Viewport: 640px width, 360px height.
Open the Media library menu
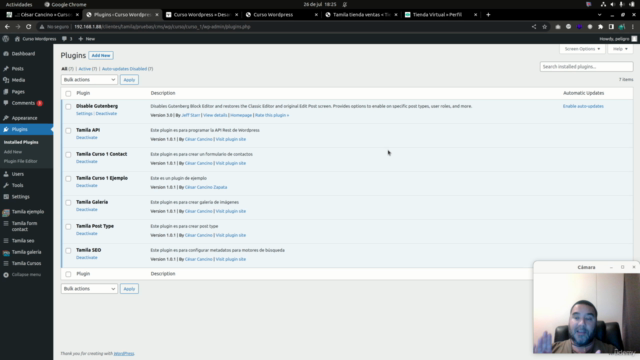(18, 80)
